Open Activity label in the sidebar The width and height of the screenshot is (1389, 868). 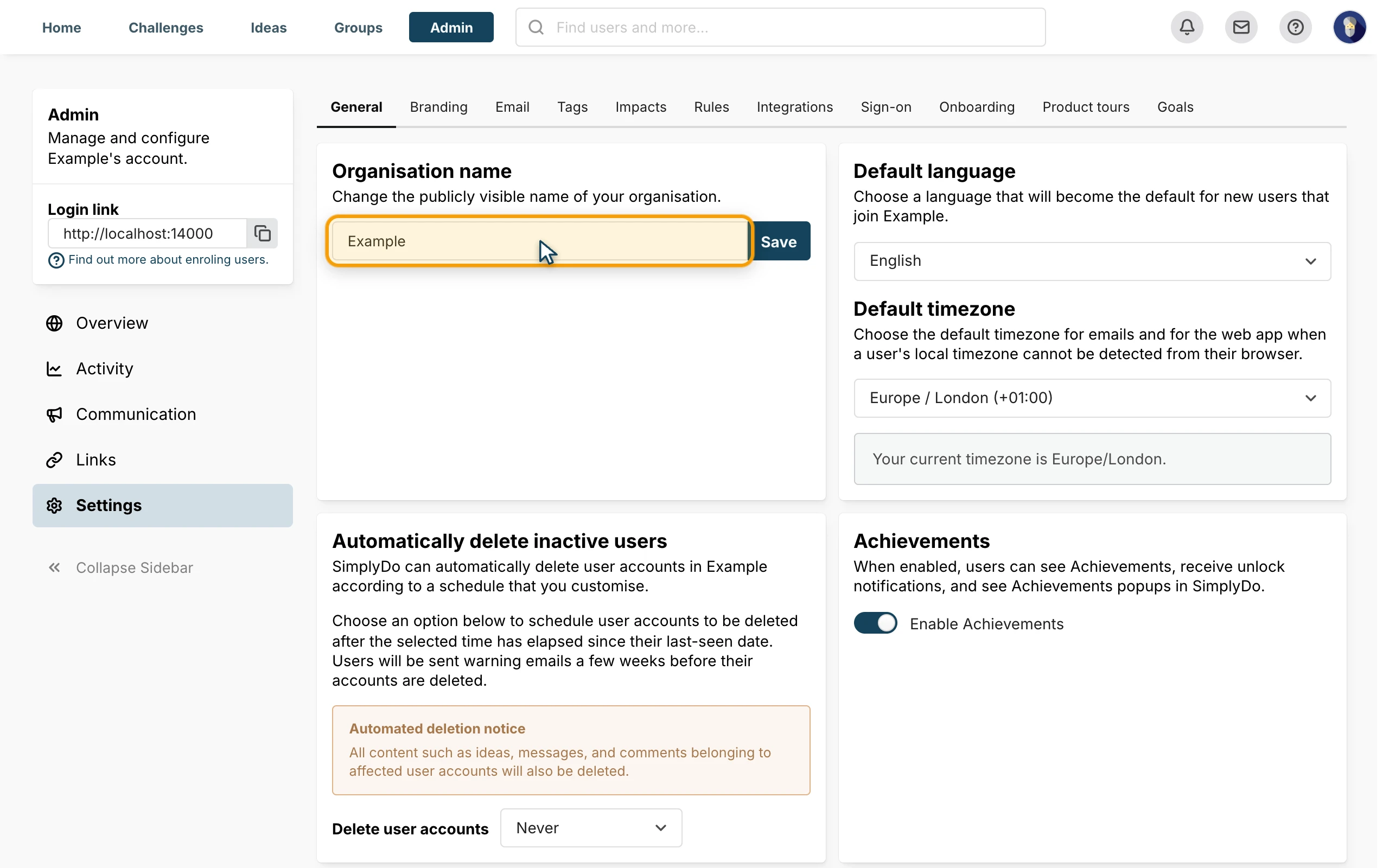[x=105, y=368]
